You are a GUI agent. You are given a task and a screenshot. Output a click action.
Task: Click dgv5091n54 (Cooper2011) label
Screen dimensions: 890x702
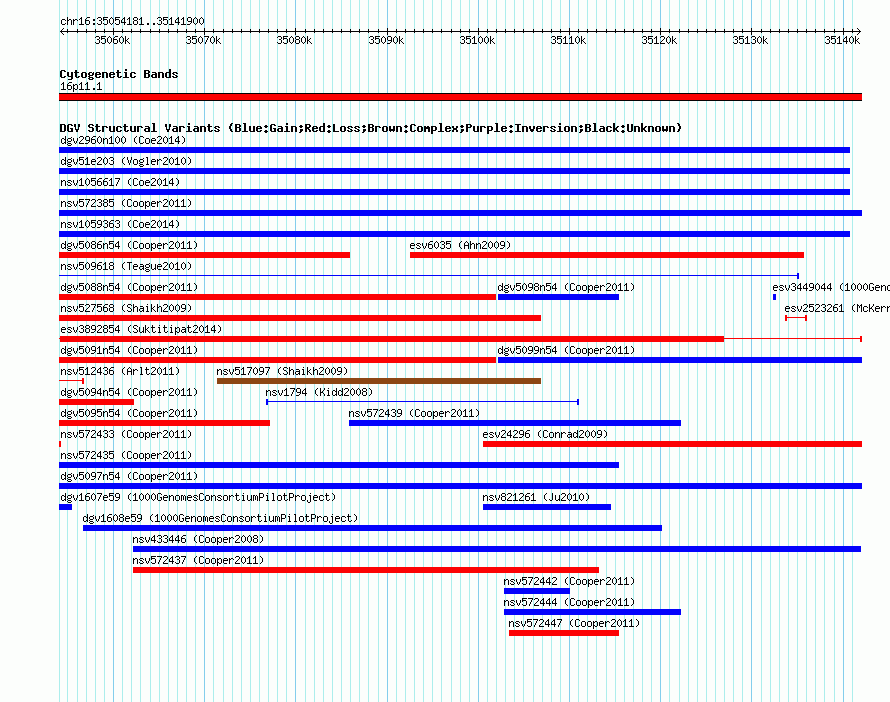[x=129, y=350]
